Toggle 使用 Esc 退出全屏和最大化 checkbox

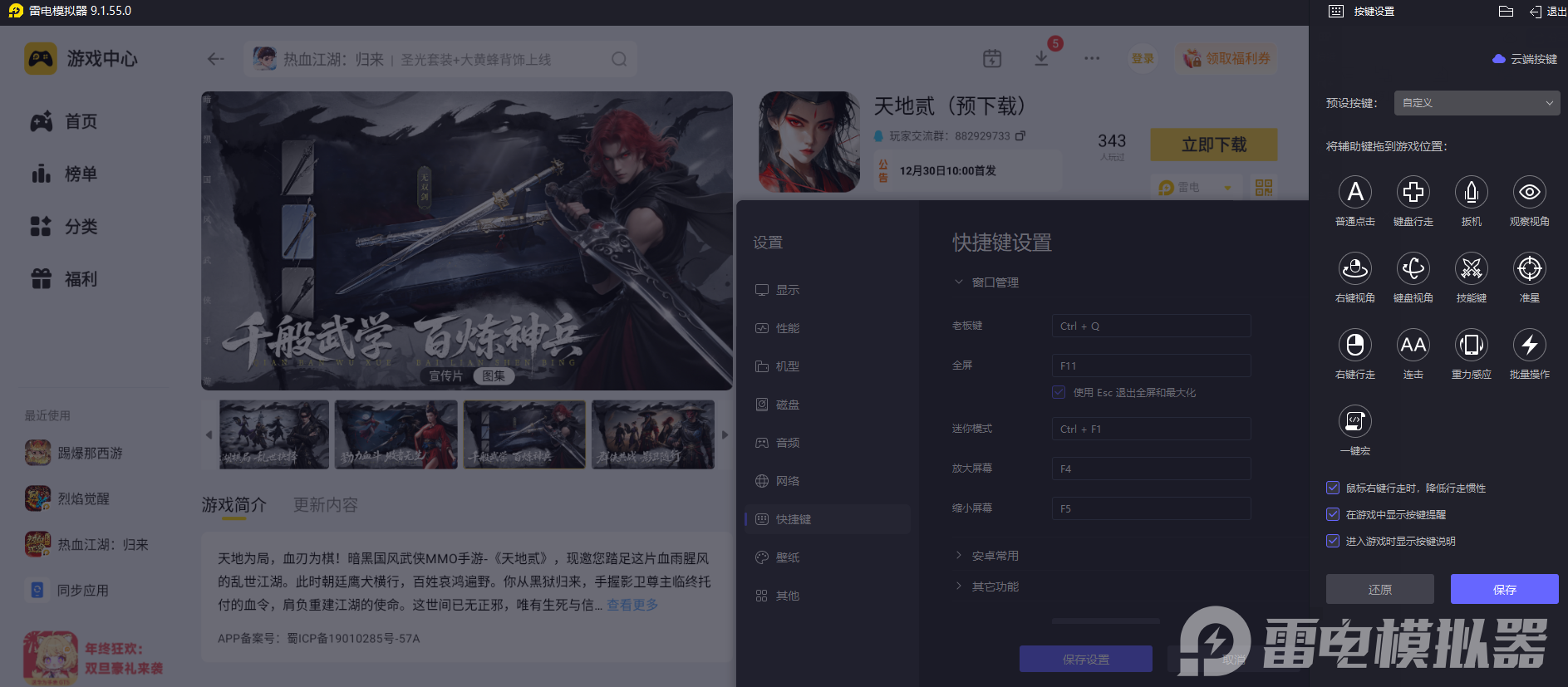pos(1059,392)
